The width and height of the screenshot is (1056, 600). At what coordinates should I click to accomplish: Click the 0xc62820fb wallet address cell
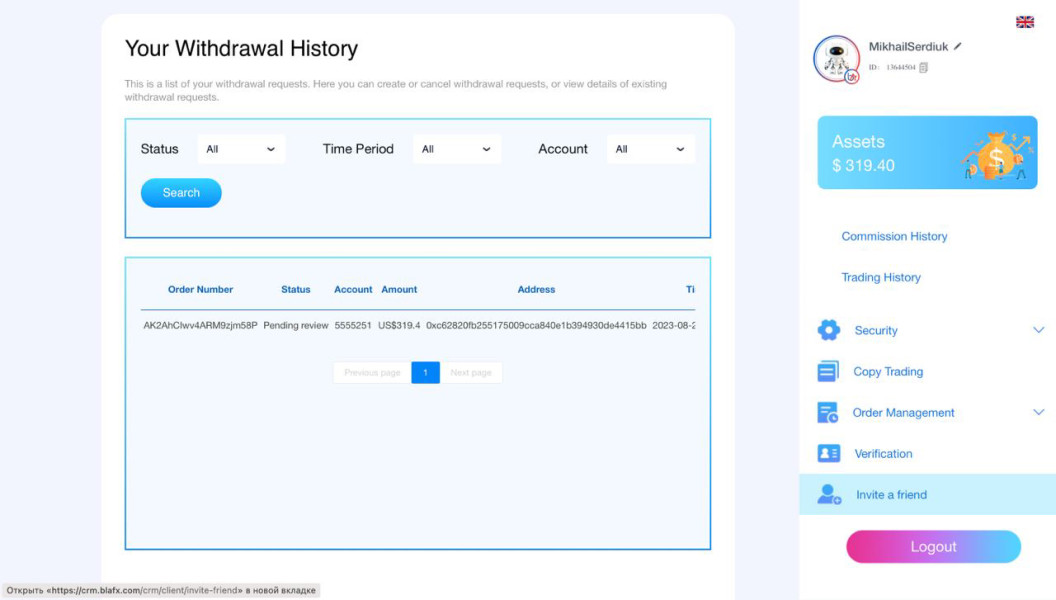pos(536,325)
